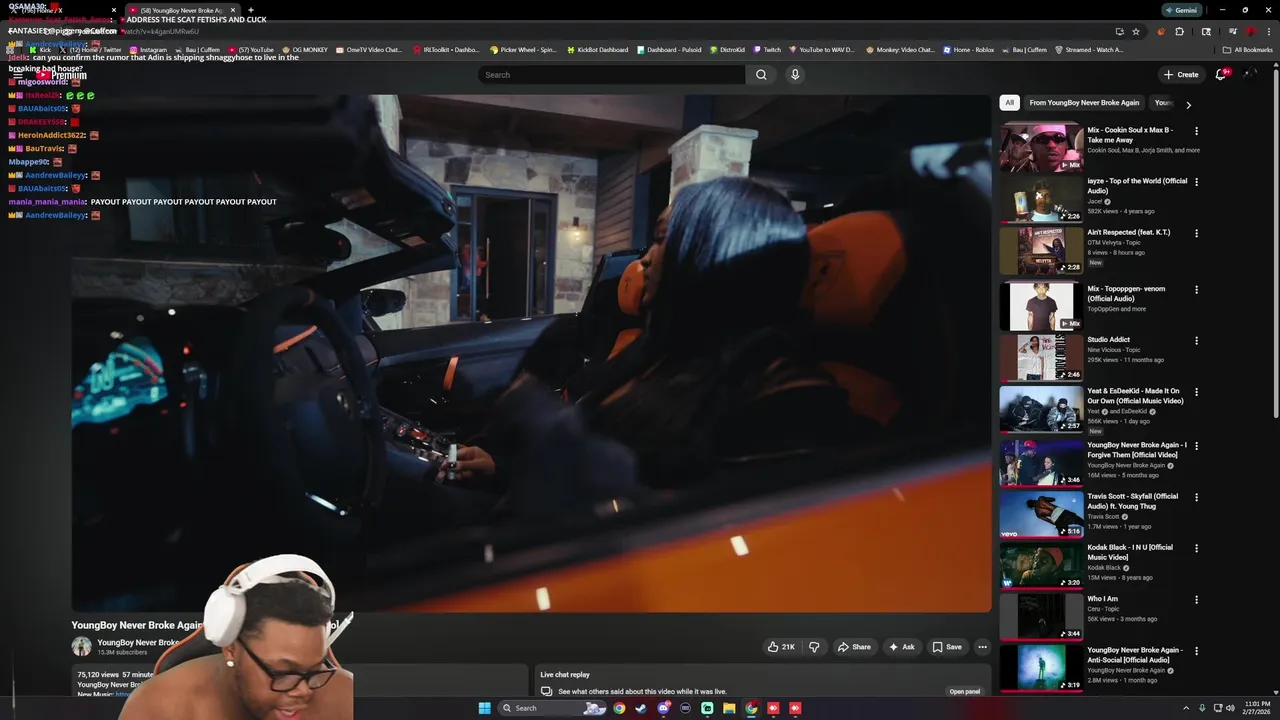The width and height of the screenshot is (1280, 720).
Task: Open Steam from the taskbar
Action: (x=641, y=708)
